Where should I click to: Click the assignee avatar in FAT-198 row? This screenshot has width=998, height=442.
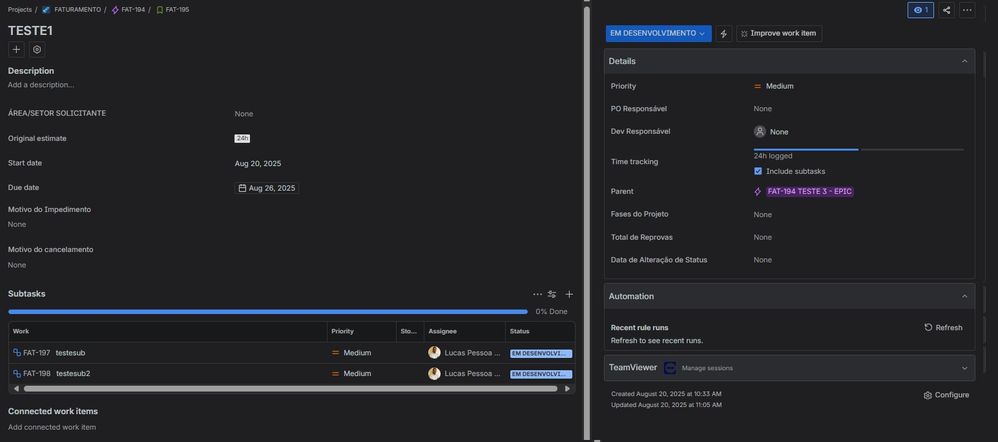pos(435,374)
